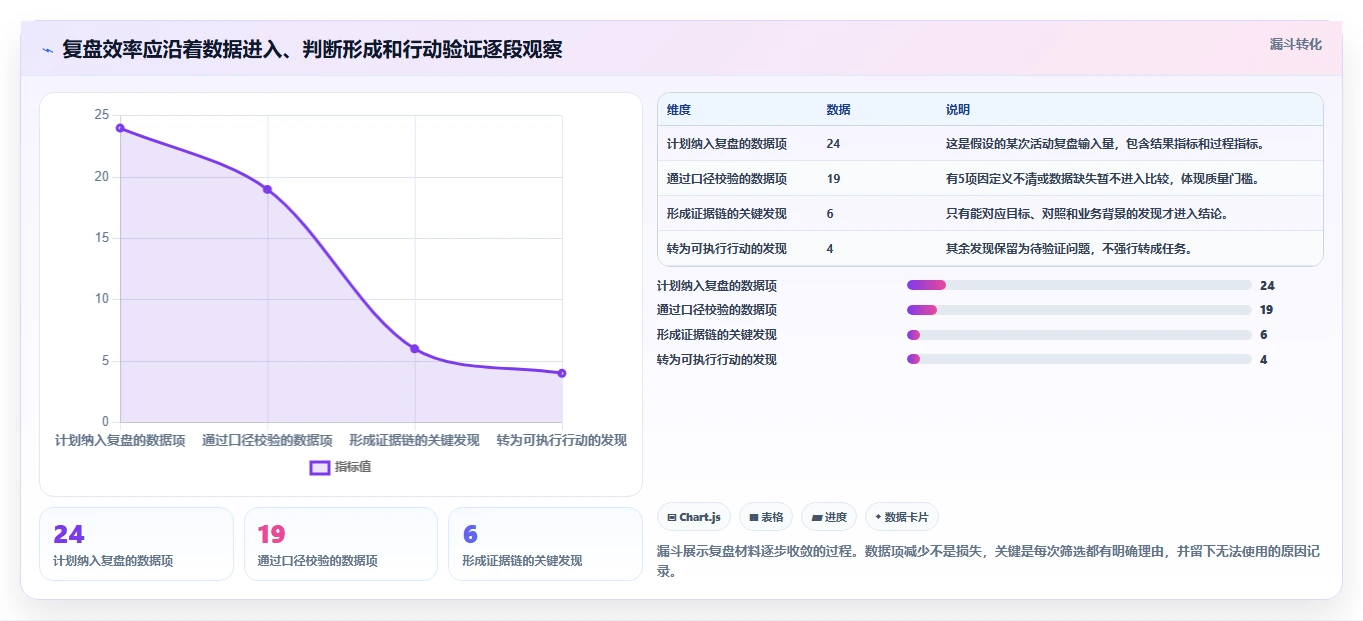1363x621 pixels.
Task: Click description starting 其余发现保留为待验证问题
Action: pos(1070,249)
